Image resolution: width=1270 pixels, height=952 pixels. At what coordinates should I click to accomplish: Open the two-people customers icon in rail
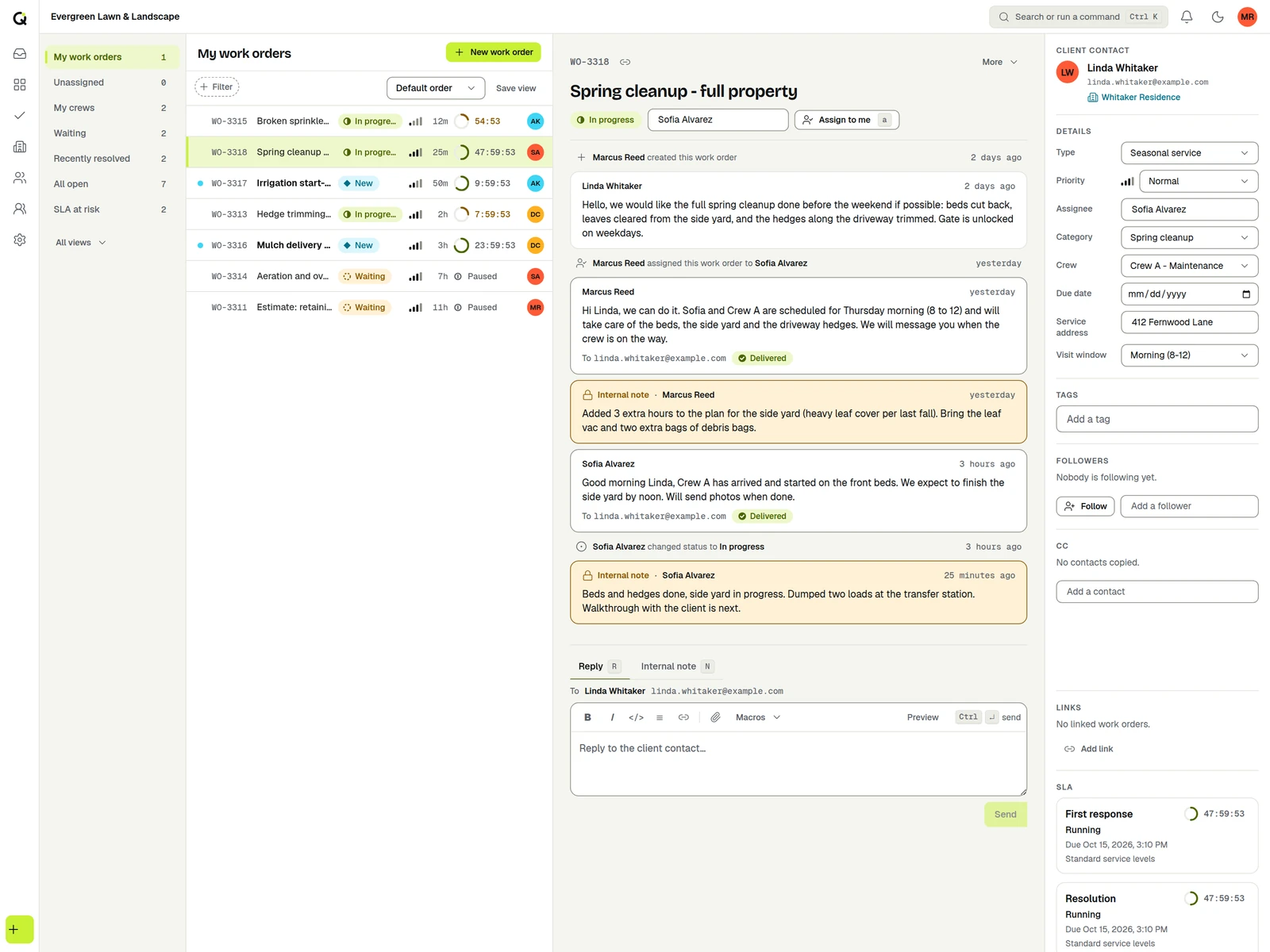(20, 178)
